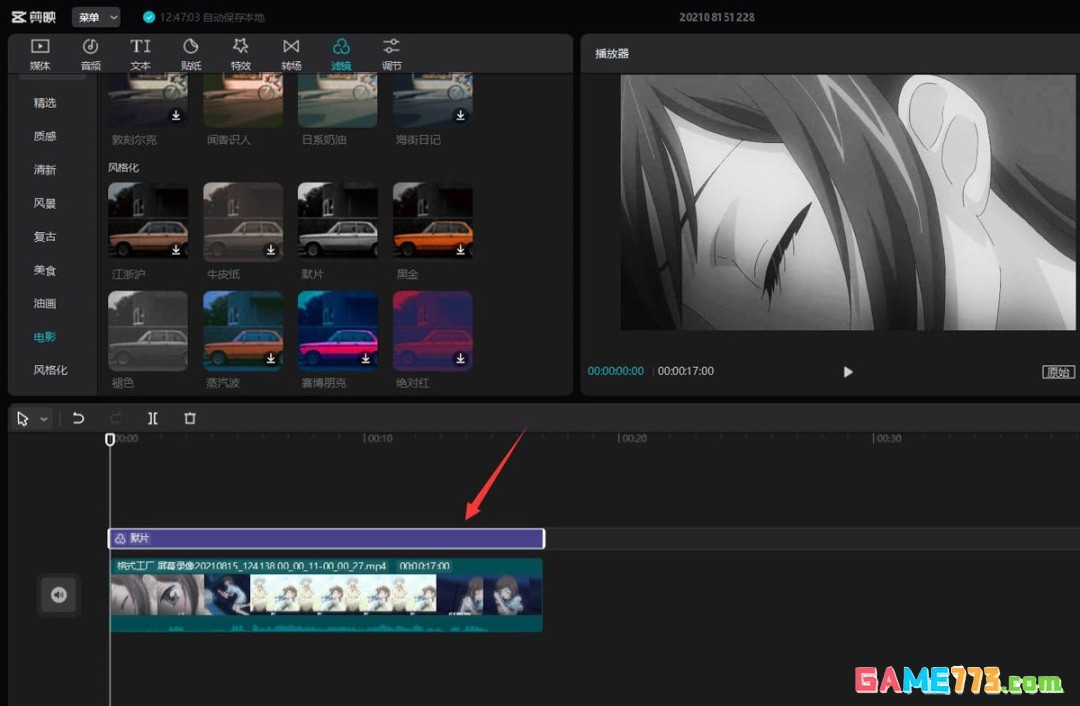Click the 风格化 section heading
This screenshot has height=706, width=1080.
point(123,167)
